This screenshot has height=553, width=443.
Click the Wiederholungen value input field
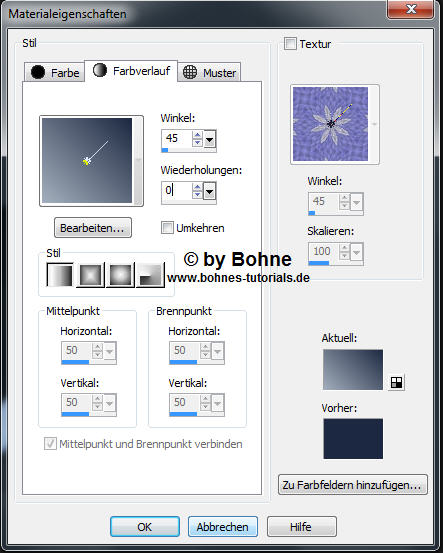coord(177,191)
